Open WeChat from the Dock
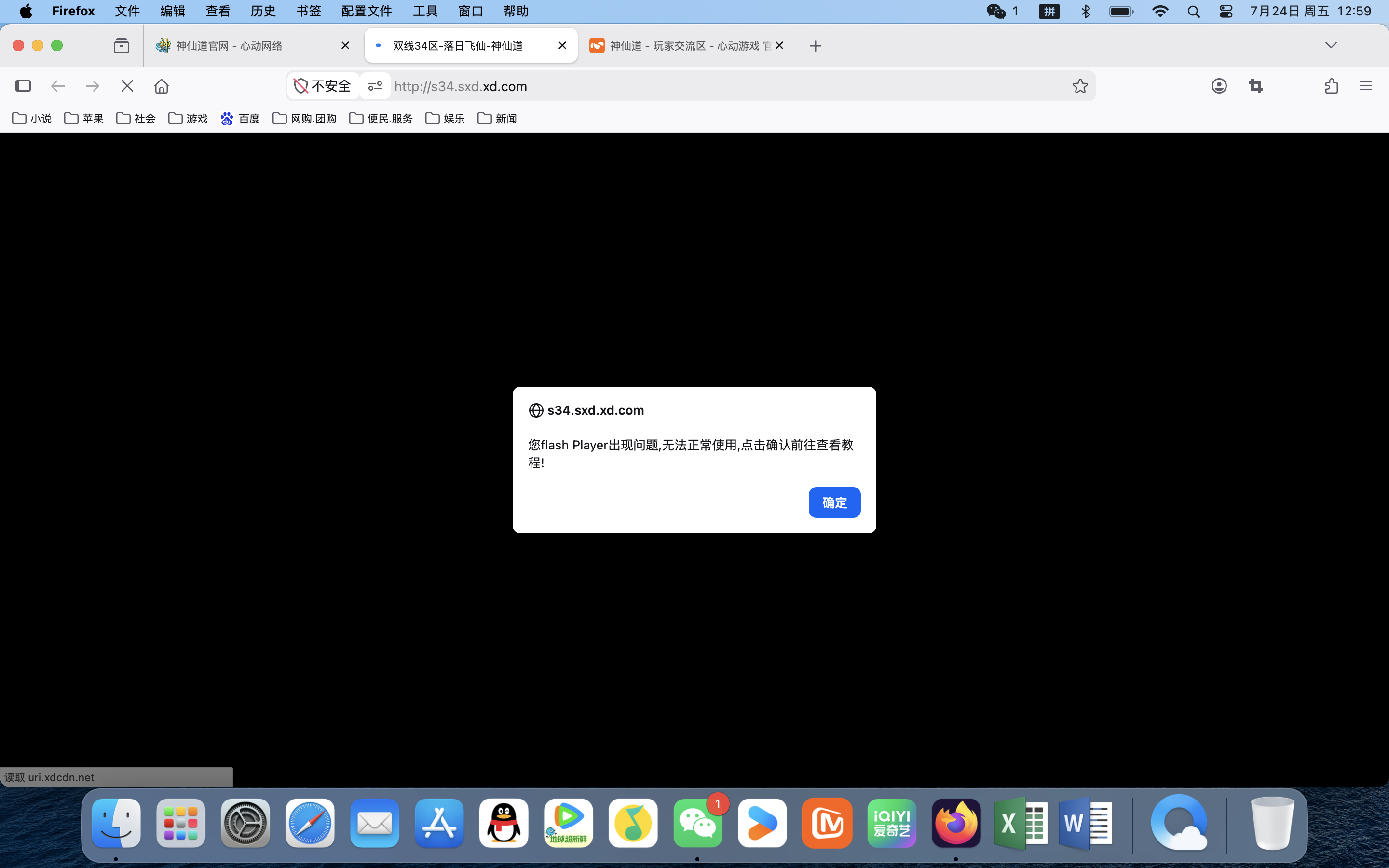Viewport: 1389px width, 868px height. click(x=698, y=823)
